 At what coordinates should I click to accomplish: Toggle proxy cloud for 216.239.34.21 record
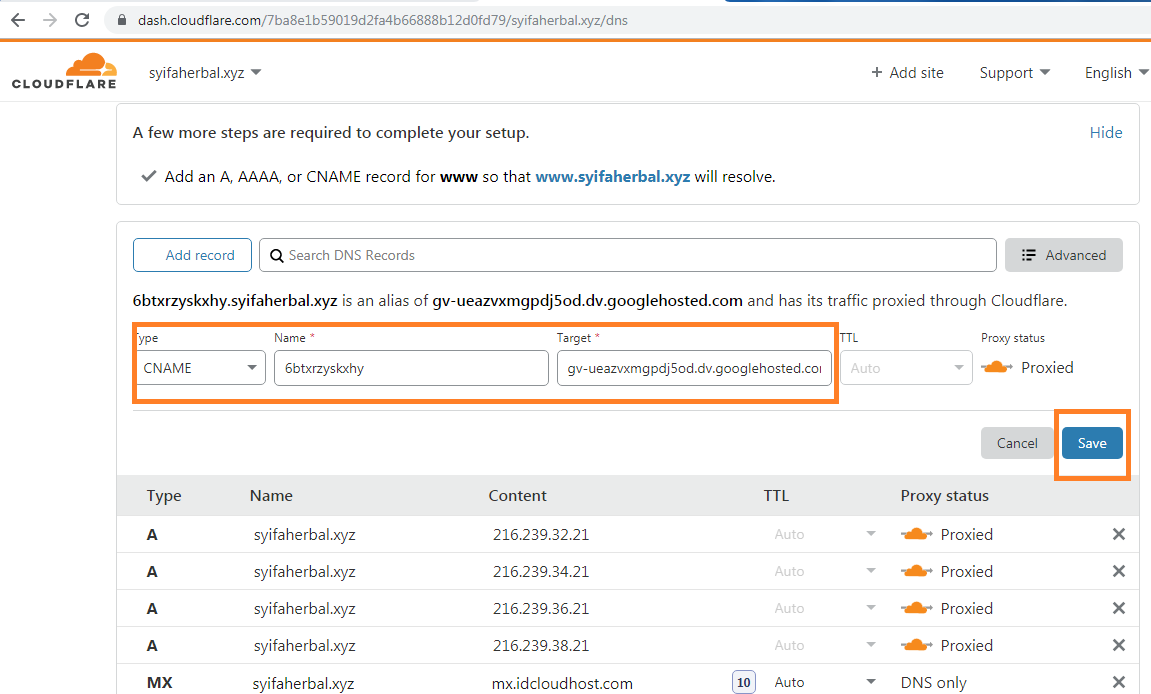[x=917, y=571]
